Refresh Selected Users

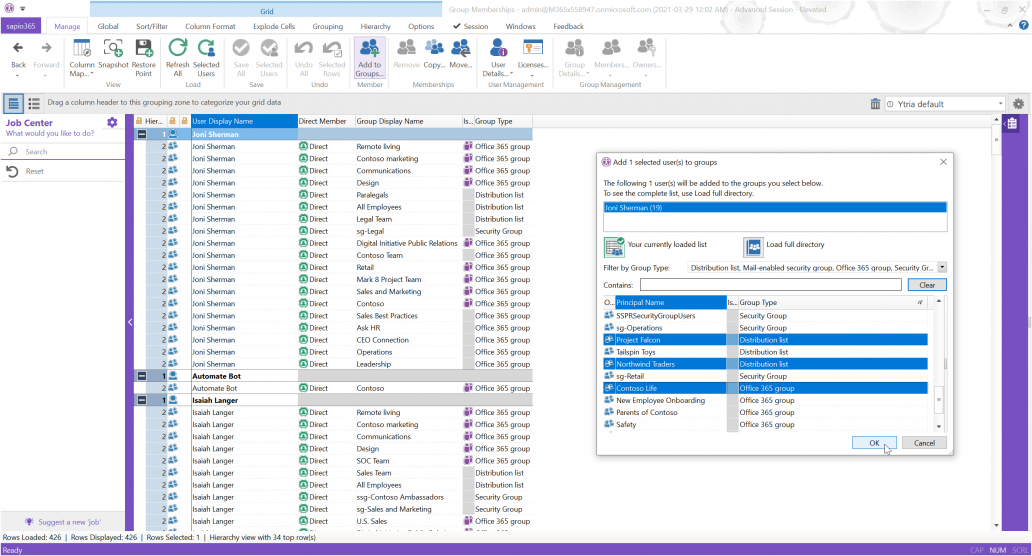coord(206,57)
